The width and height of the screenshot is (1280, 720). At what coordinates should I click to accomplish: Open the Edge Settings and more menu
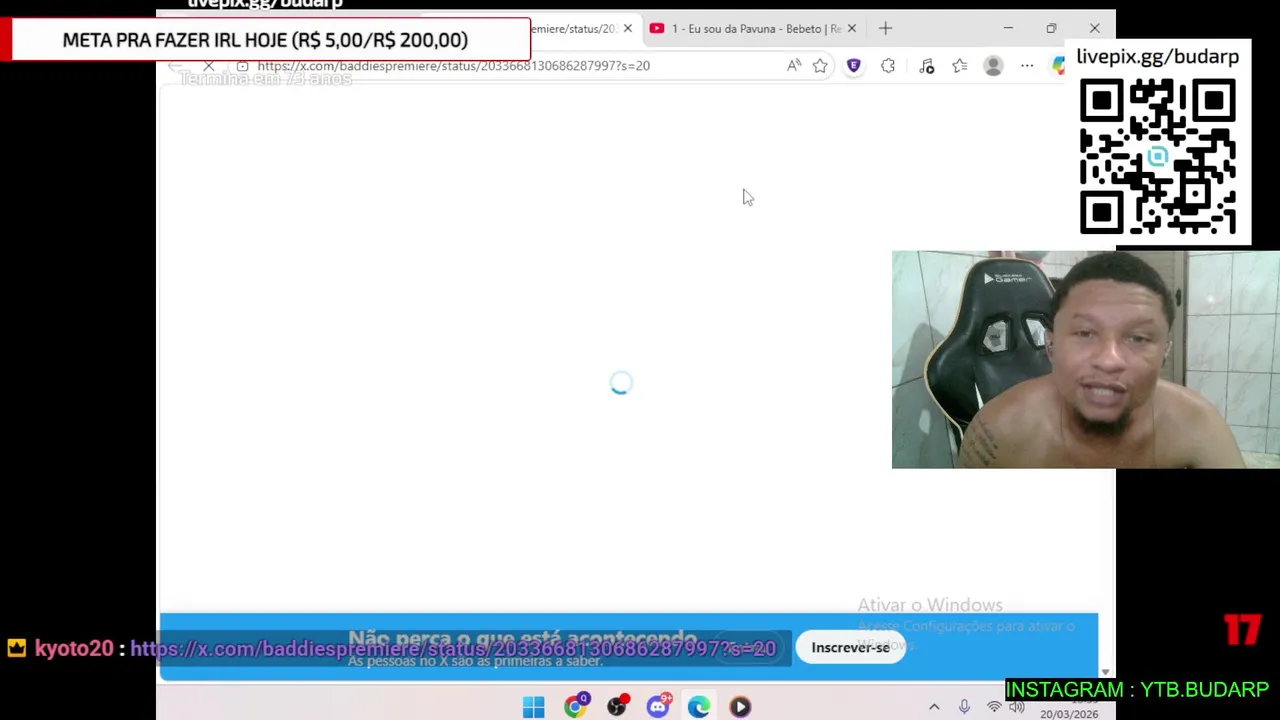1027,66
